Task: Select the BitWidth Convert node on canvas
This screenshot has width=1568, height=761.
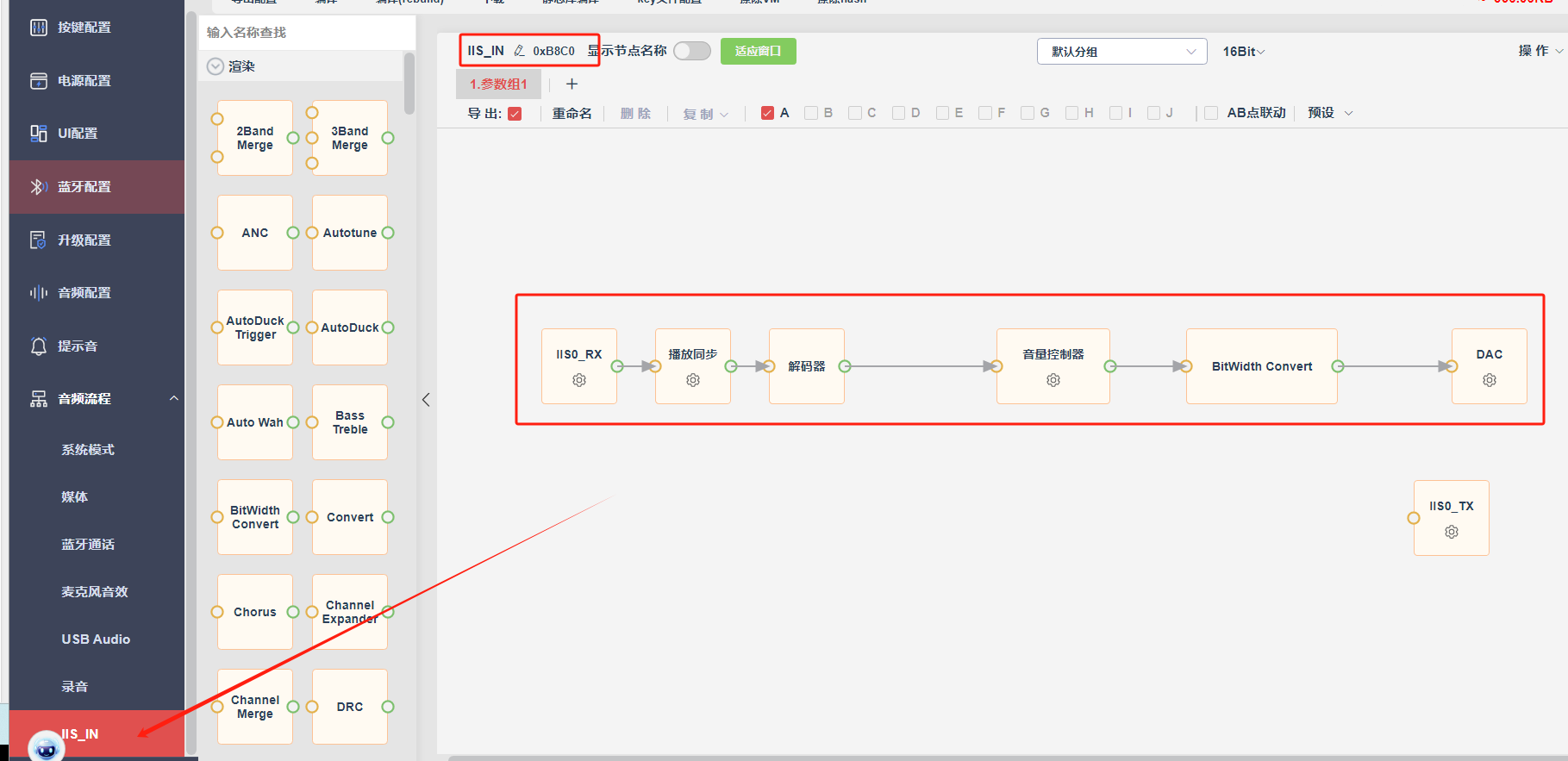Action: point(1262,366)
